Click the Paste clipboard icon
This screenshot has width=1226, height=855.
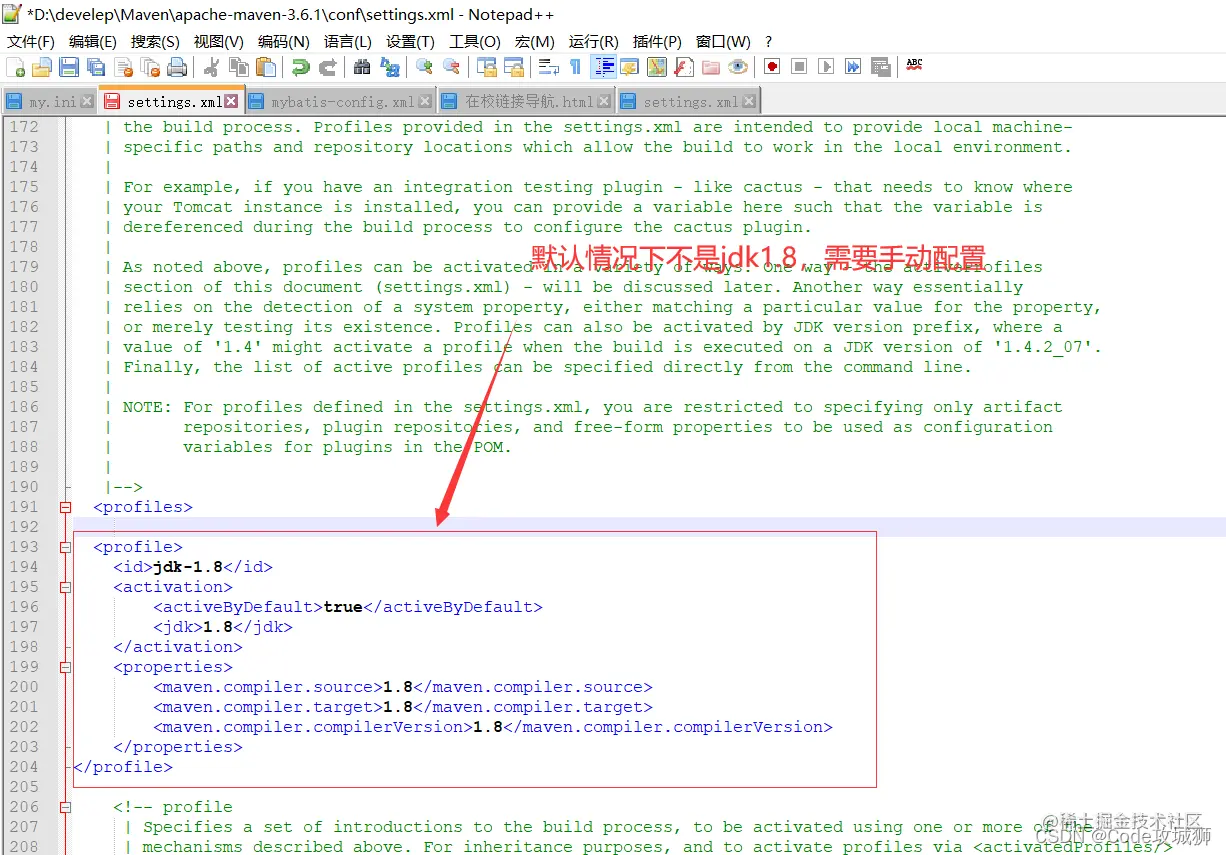tap(265, 67)
